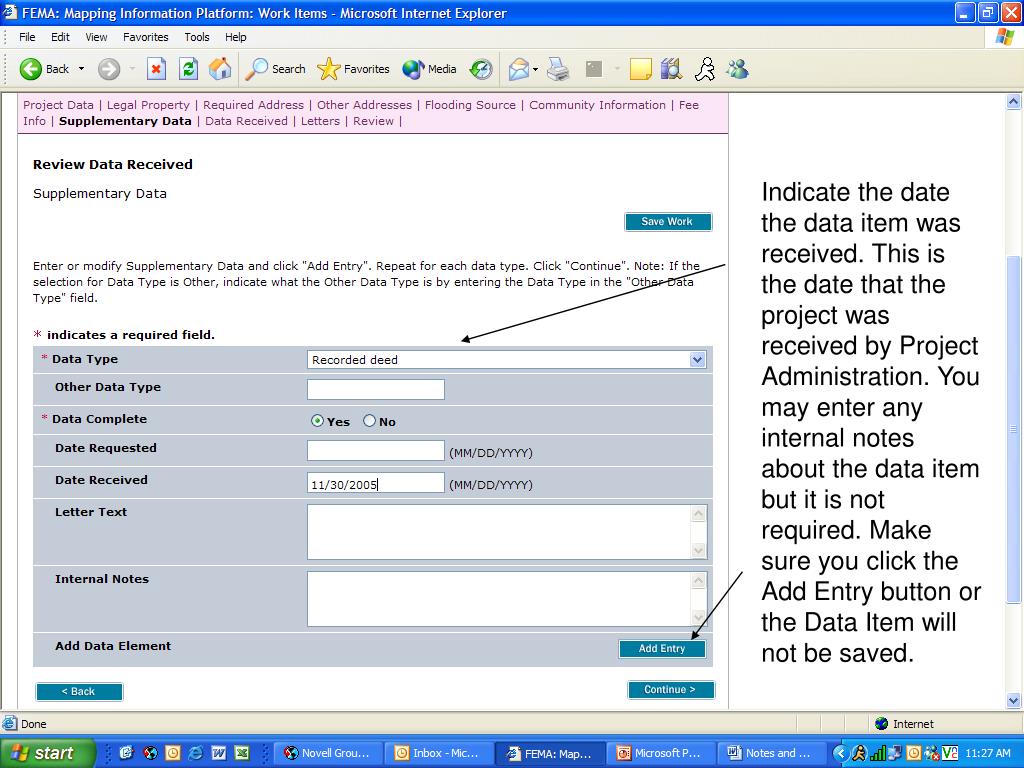Open the Legal Property link
This screenshot has height=768, width=1024.
click(x=148, y=105)
